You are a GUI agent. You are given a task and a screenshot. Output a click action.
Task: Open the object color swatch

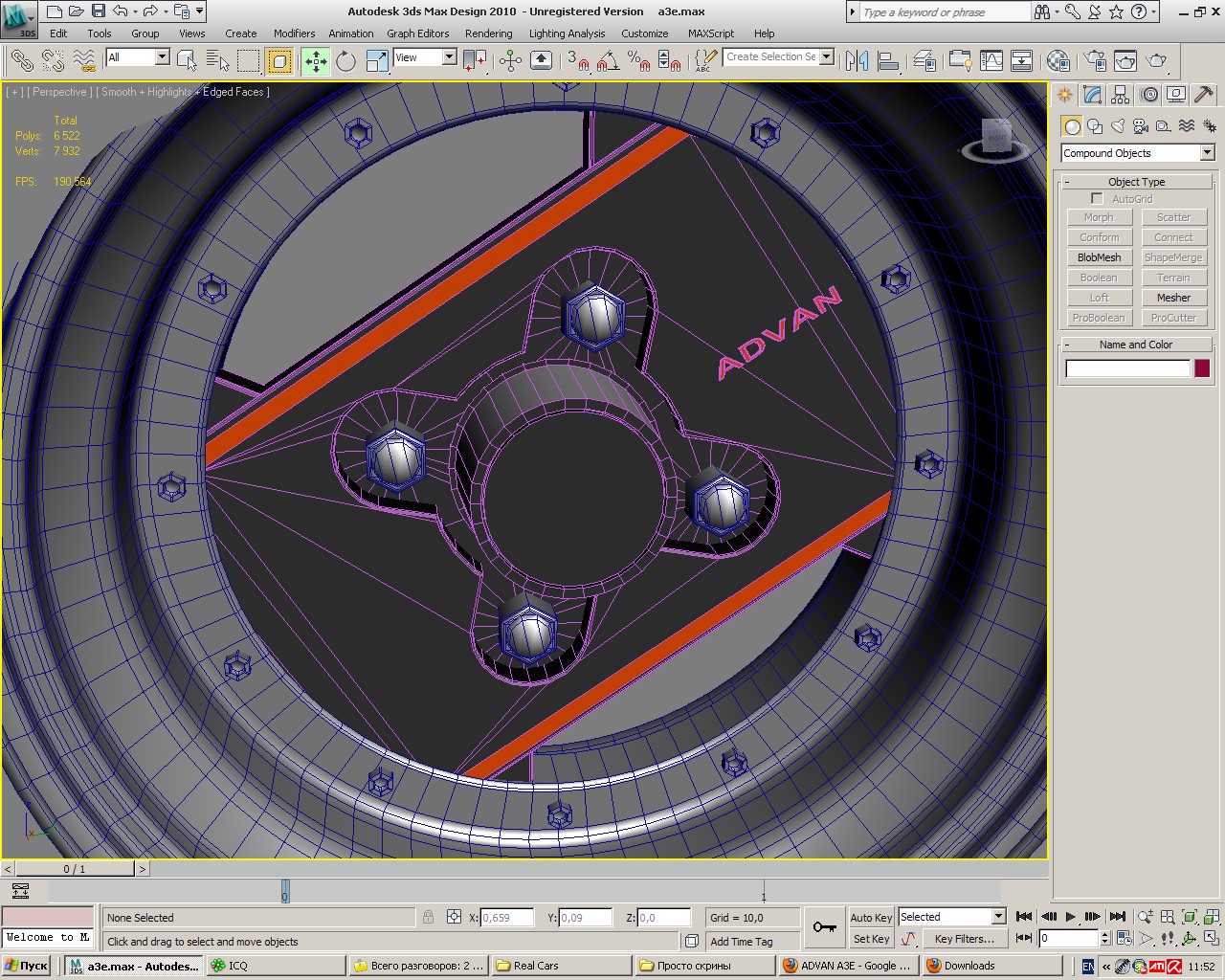tap(1202, 368)
